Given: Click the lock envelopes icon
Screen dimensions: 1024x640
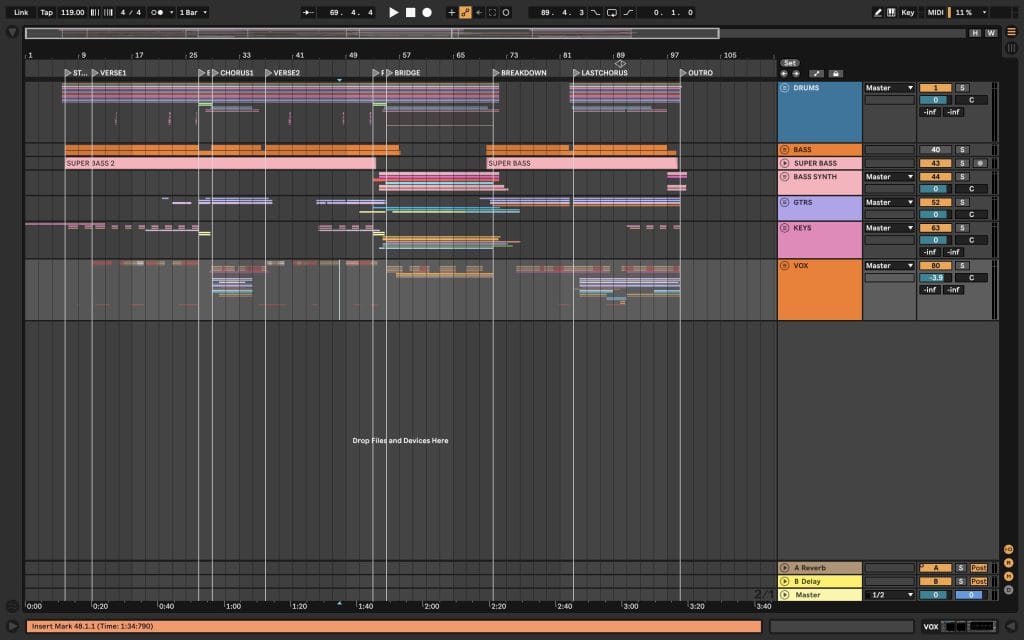Looking at the screenshot, I should click(835, 74).
